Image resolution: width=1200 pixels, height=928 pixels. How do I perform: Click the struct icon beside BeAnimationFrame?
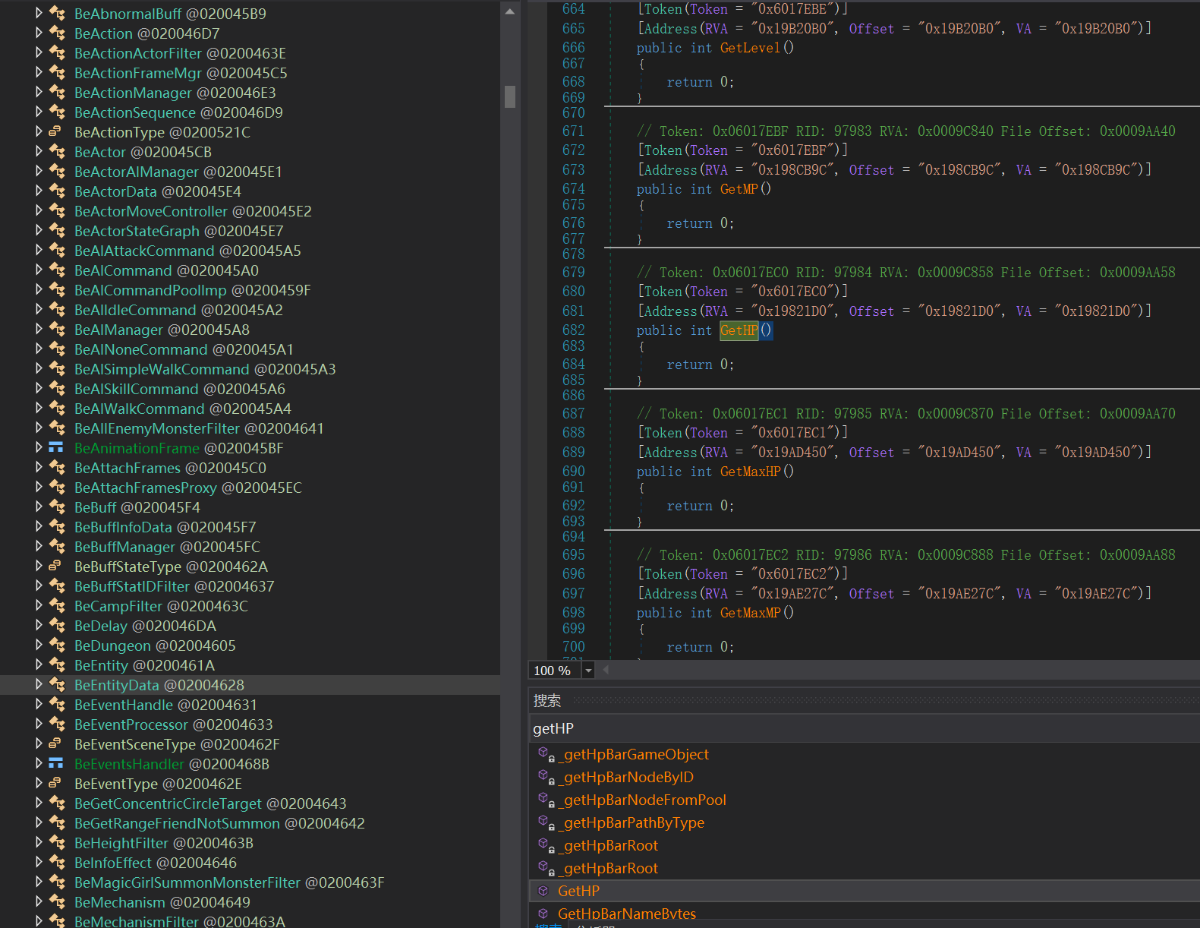56,448
